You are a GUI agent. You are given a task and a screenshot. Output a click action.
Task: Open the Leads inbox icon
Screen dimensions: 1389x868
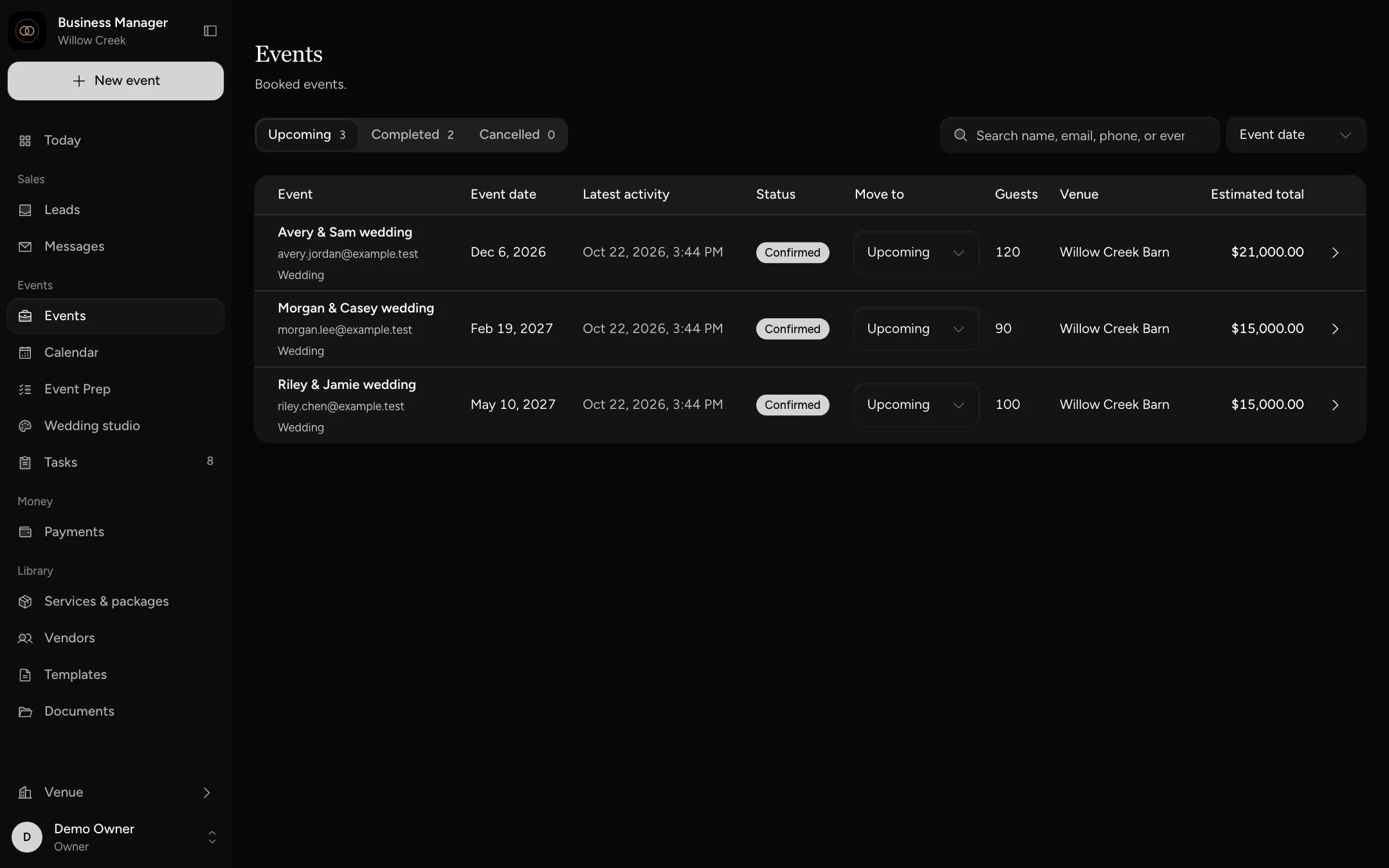click(x=25, y=210)
